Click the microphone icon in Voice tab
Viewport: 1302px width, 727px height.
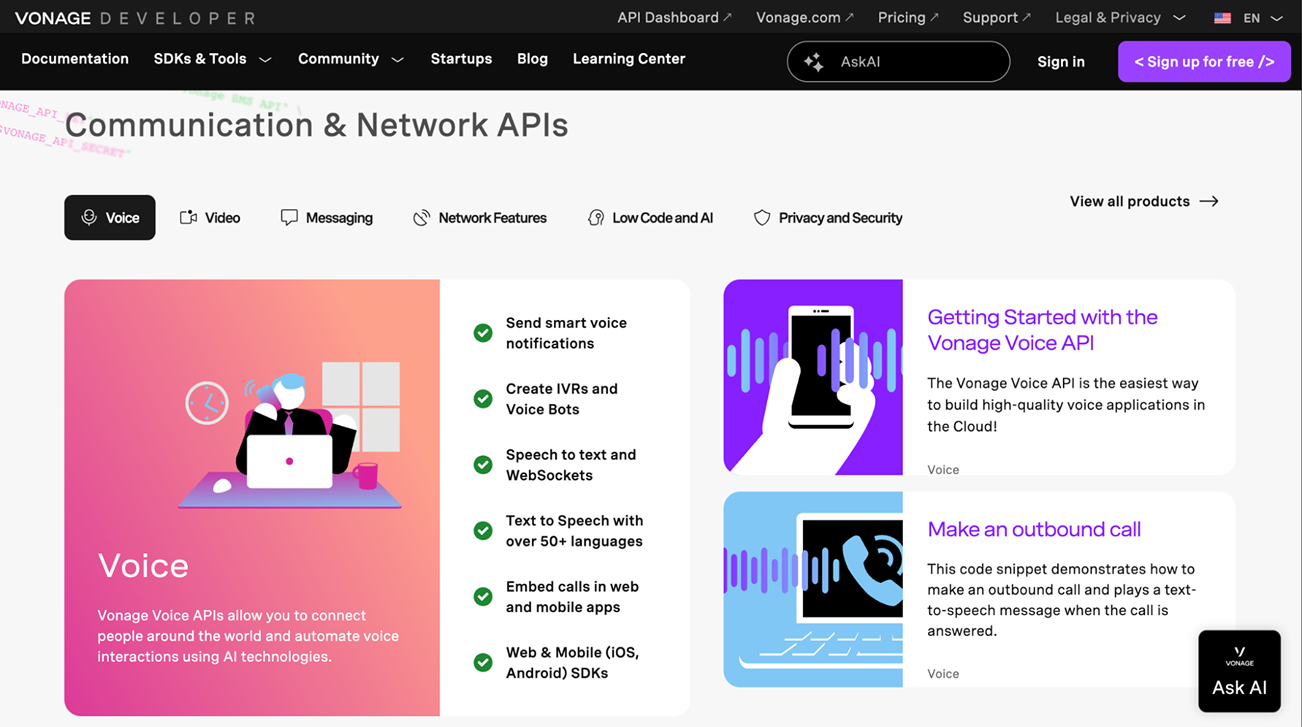(89, 217)
